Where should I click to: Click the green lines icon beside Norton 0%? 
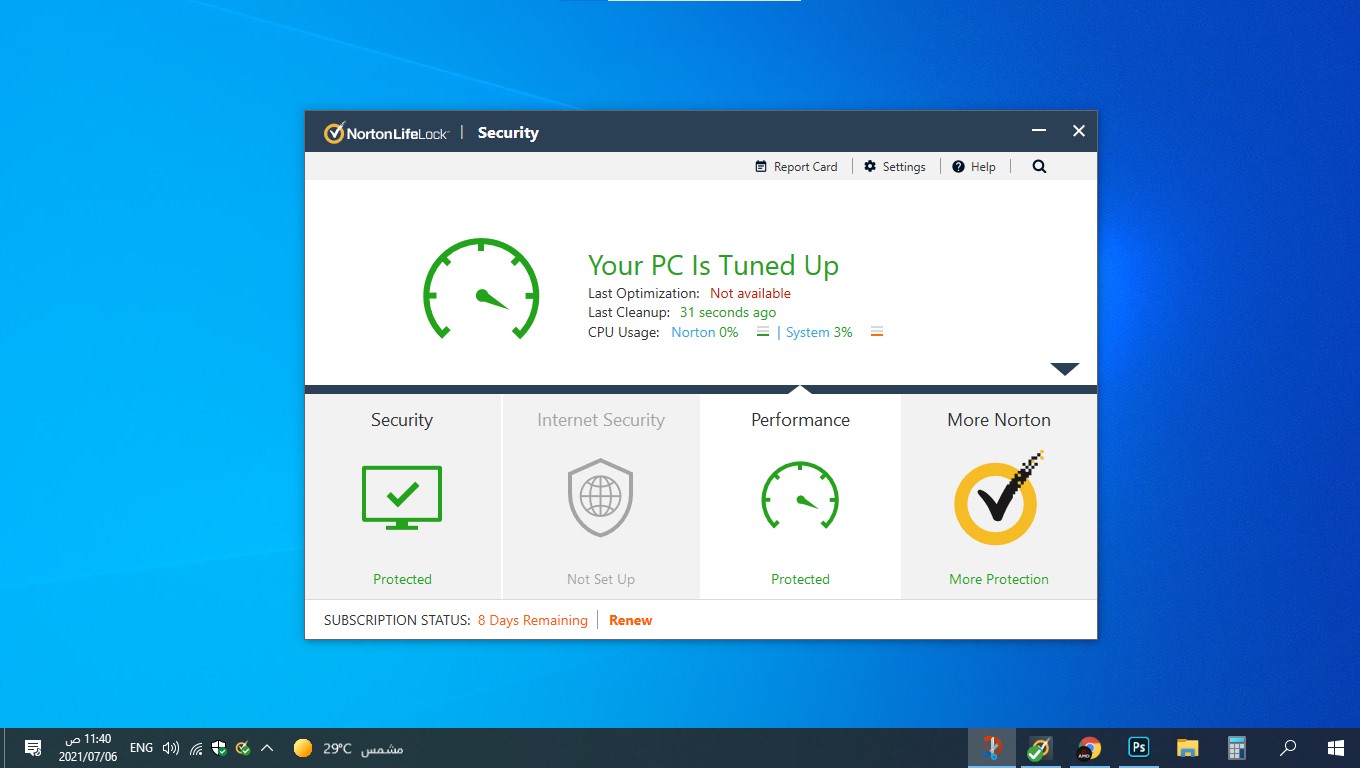click(763, 332)
